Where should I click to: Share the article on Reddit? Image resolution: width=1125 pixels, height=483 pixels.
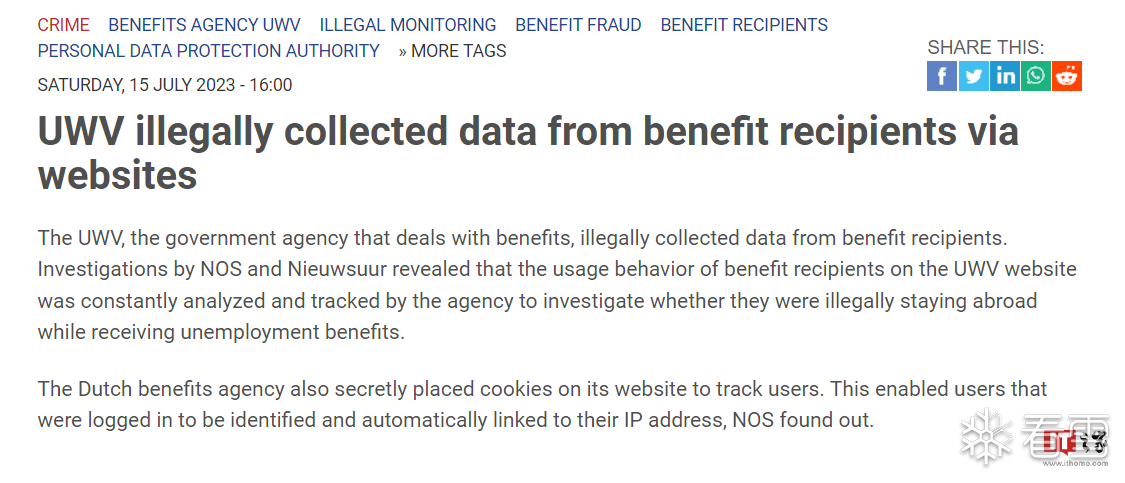click(x=1067, y=76)
